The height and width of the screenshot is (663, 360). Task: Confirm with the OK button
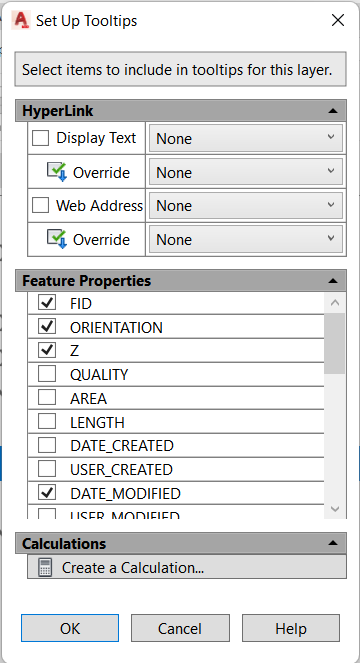tap(70, 628)
